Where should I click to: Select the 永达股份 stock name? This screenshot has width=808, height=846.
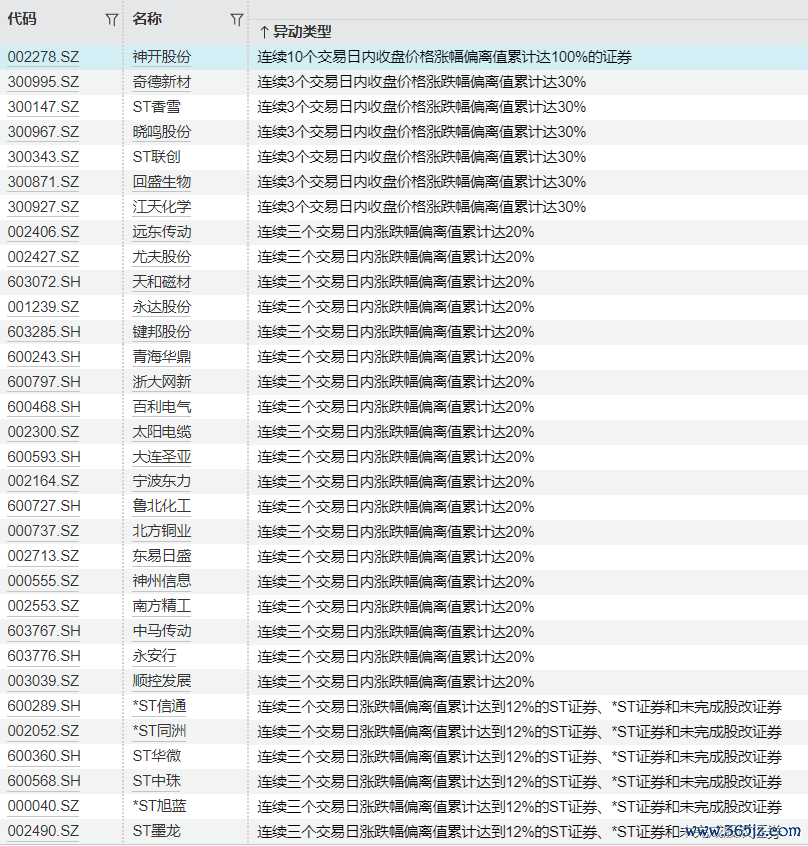[161, 307]
